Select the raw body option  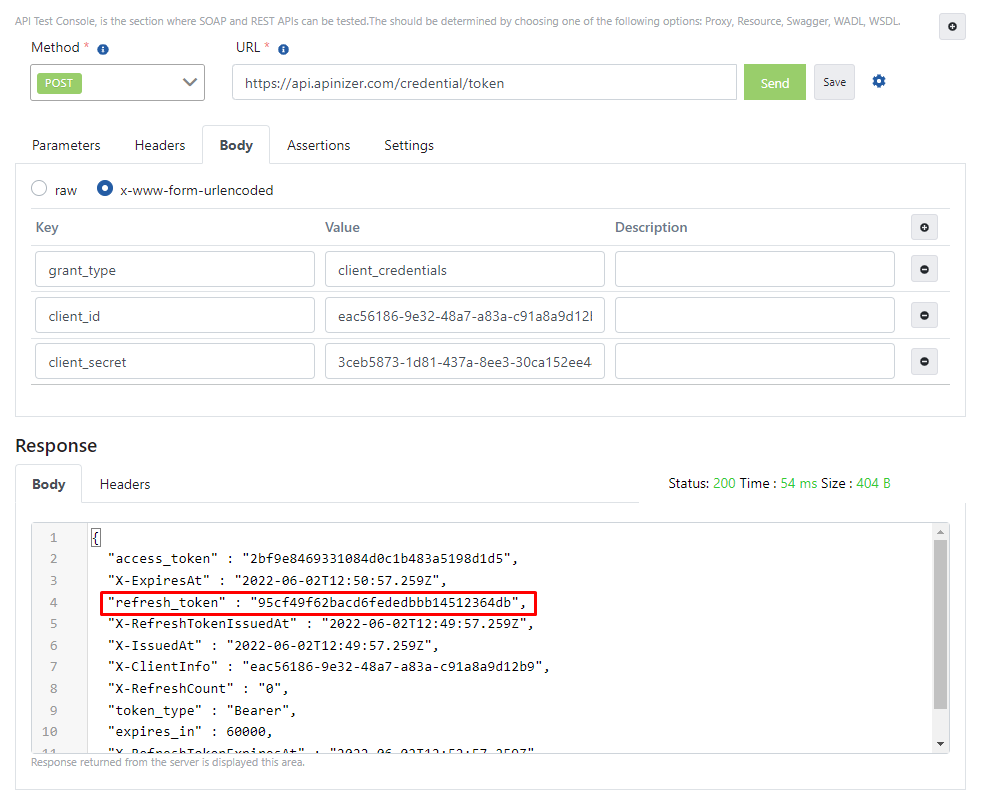point(39,189)
